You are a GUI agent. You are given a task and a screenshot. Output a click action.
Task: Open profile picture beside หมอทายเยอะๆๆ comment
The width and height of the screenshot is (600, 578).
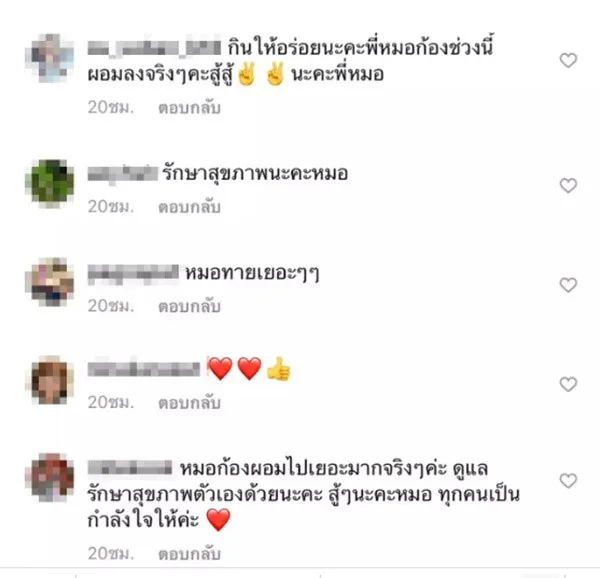tap(50, 282)
